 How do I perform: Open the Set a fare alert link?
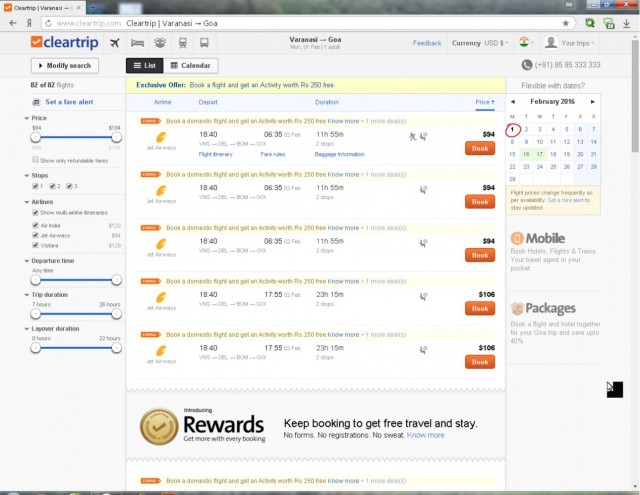pos(69,102)
